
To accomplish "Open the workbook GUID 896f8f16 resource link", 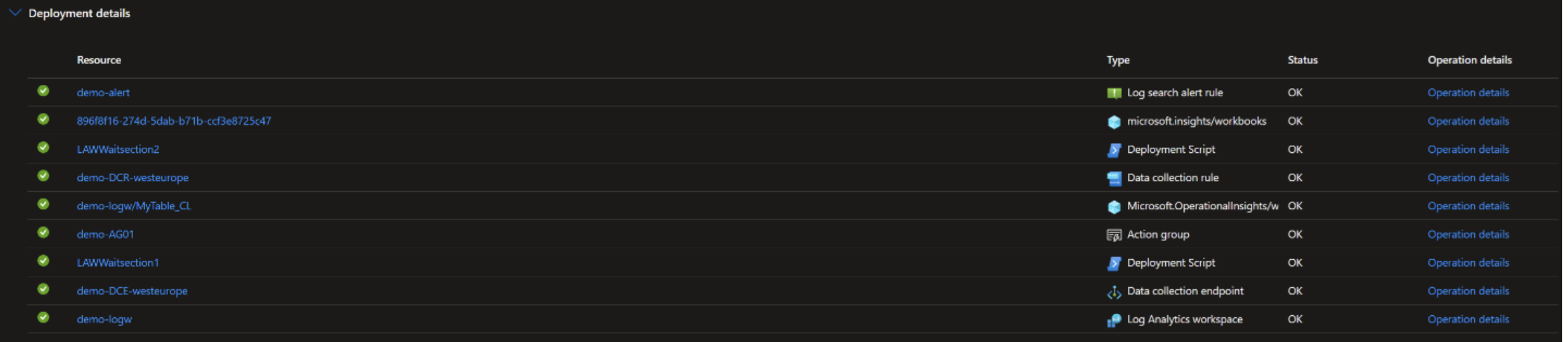I will [174, 121].
